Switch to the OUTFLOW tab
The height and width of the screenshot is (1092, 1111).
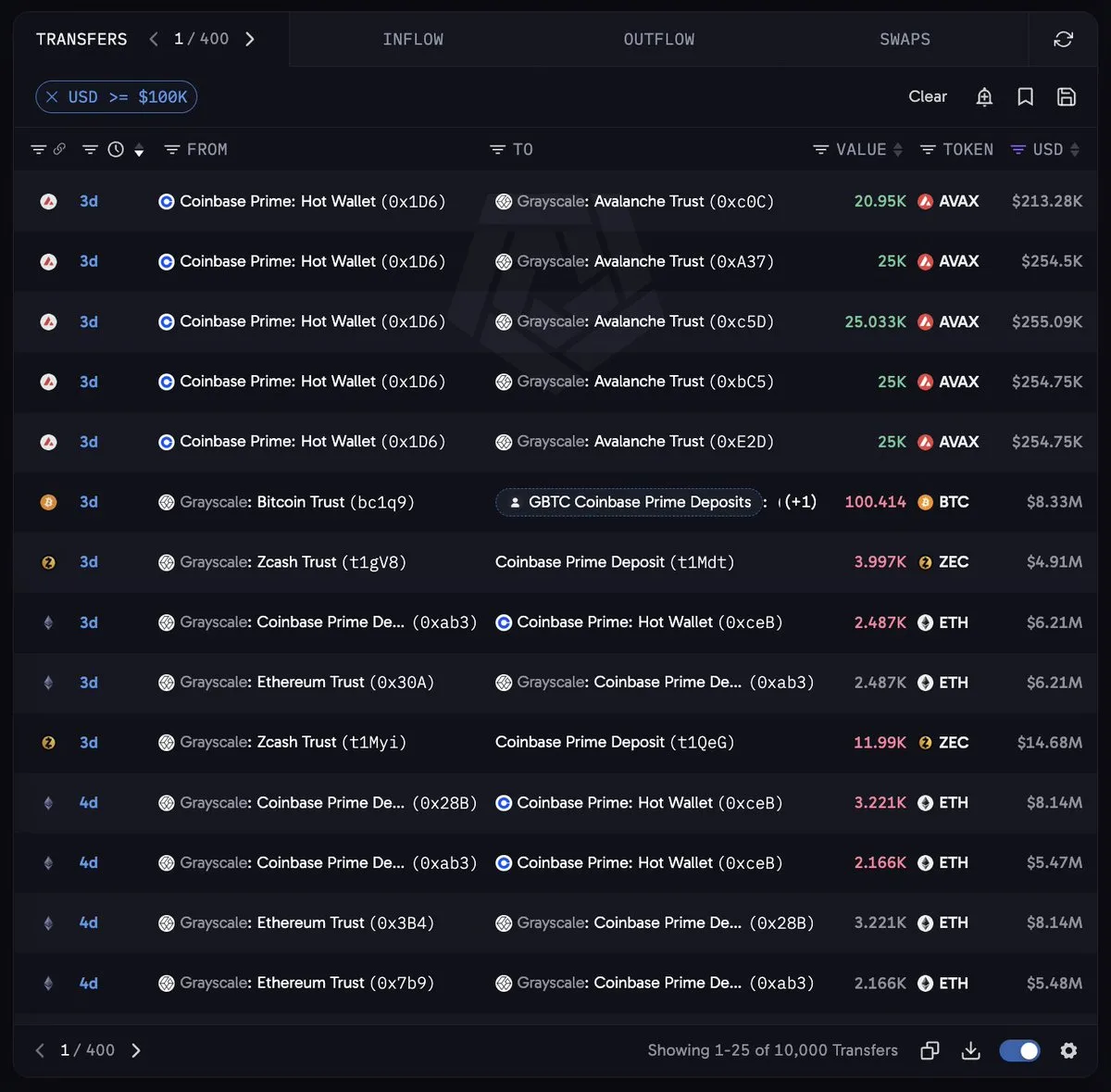[659, 39]
